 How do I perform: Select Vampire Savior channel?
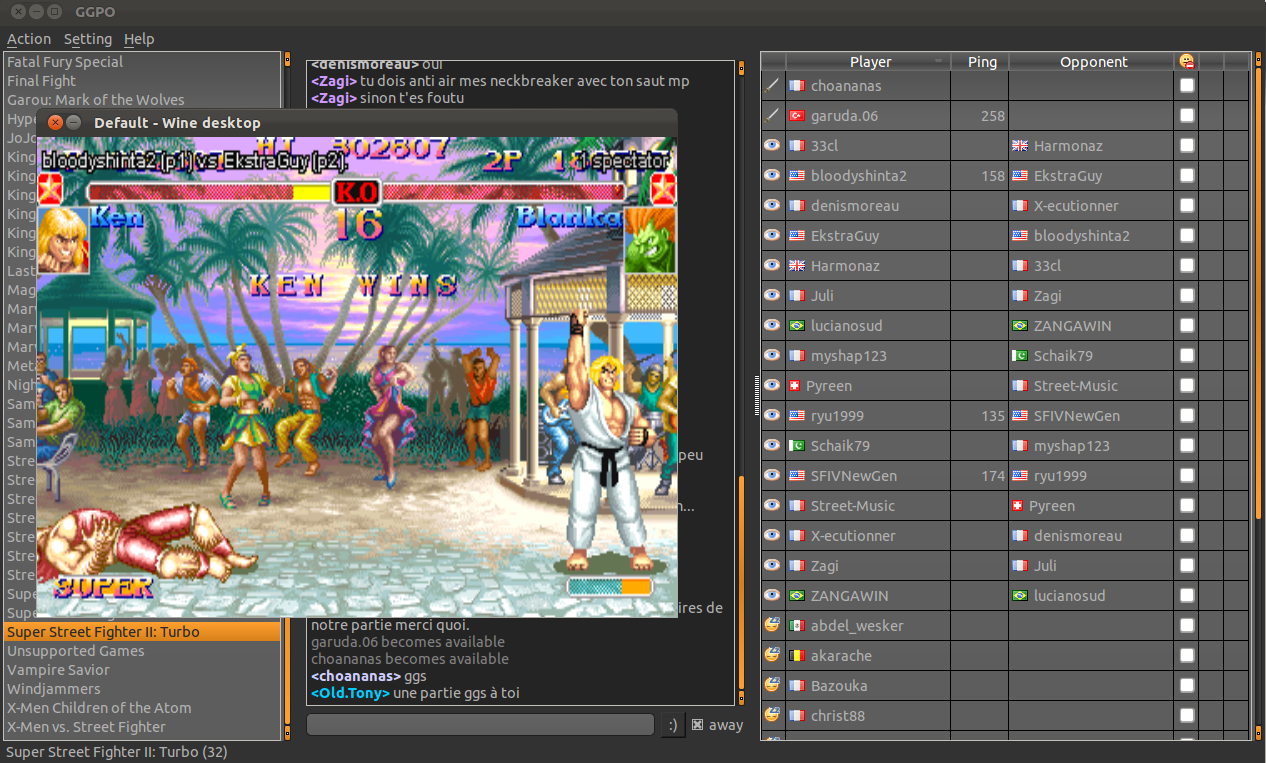tap(142, 670)
